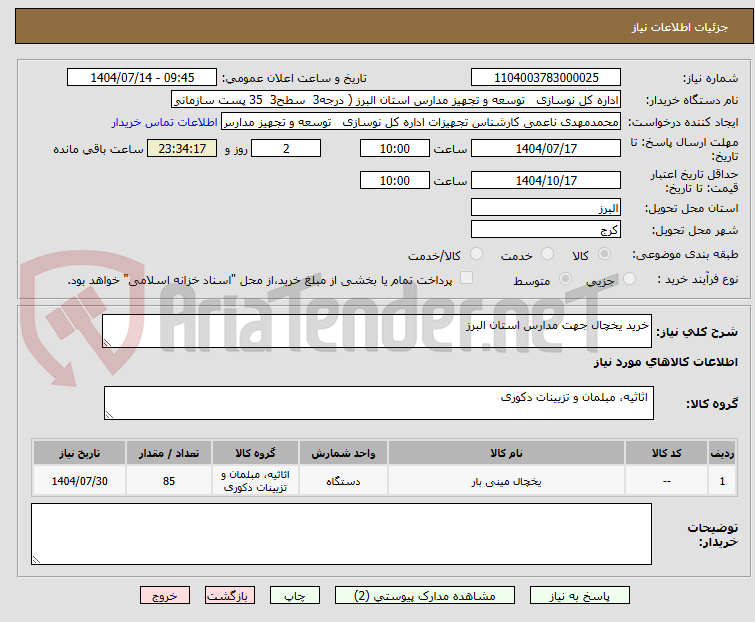Screen dimensions: 755x622
Task: Click the شماره نیاز field 1104003783000025
Action: point(546,78)
